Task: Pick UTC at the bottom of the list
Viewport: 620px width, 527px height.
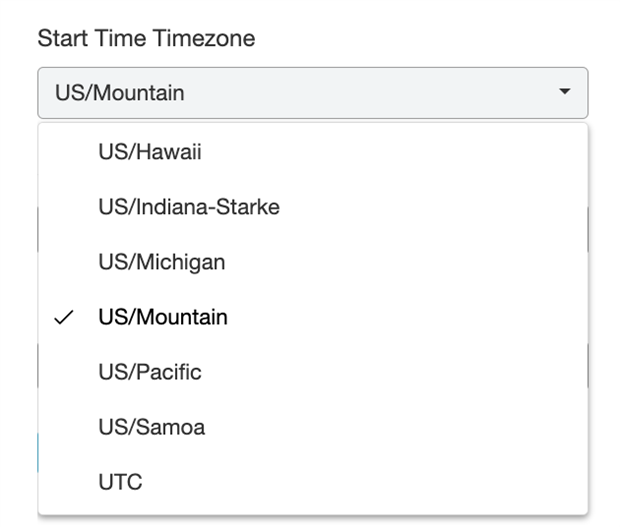Action: (x=120, y=482)
